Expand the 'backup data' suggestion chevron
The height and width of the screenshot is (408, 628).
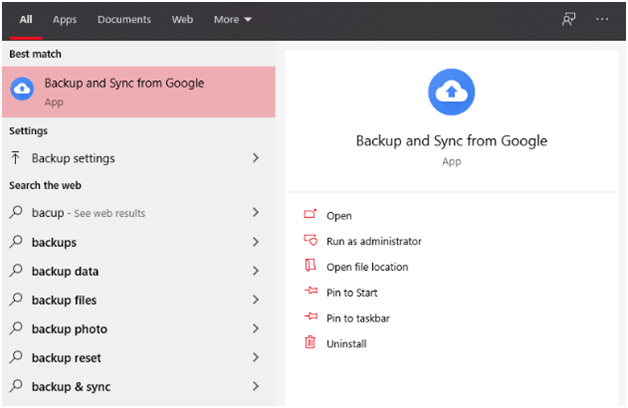[x=256, y=271]
